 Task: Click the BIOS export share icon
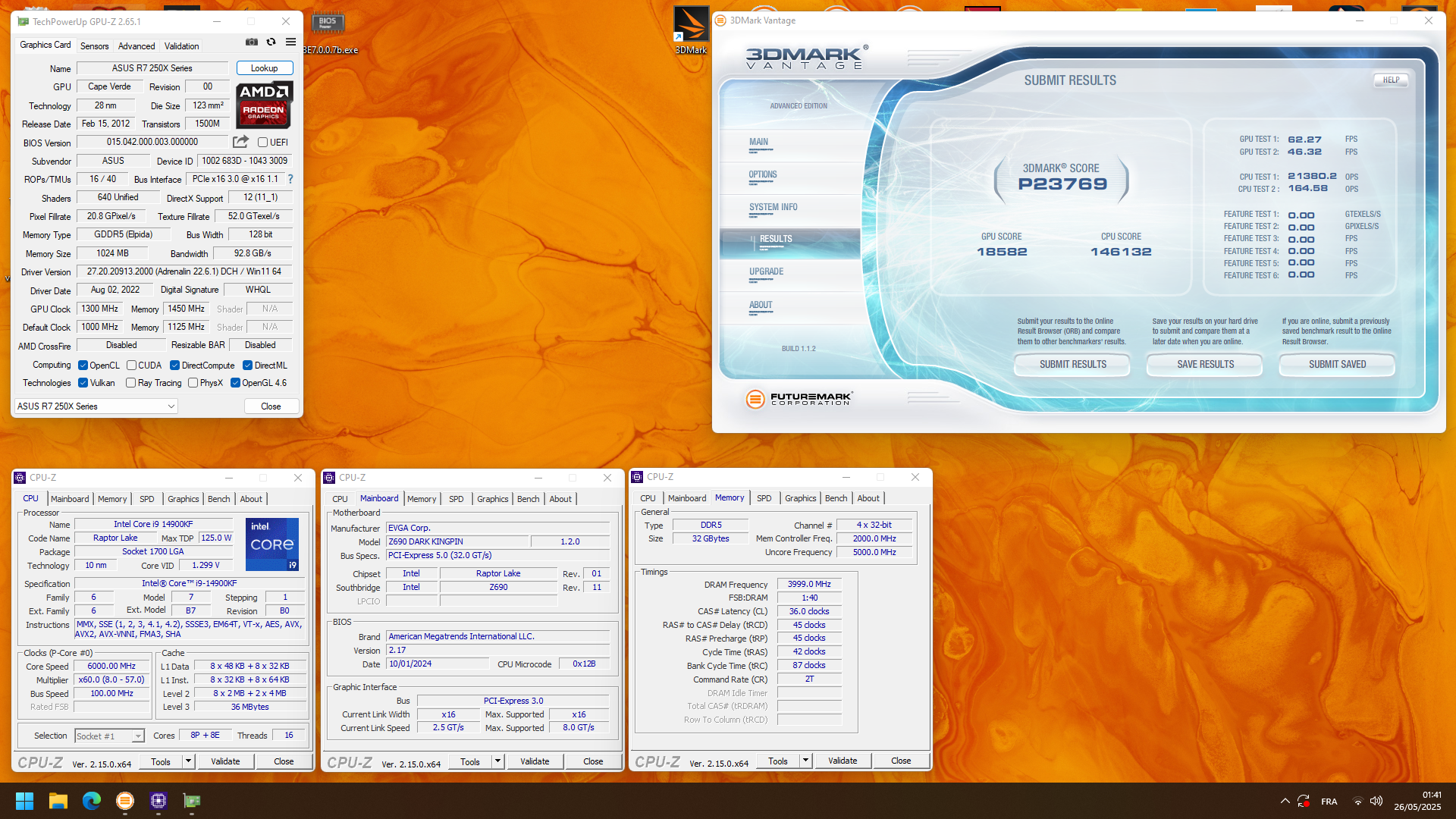click(x=240, y=142)
